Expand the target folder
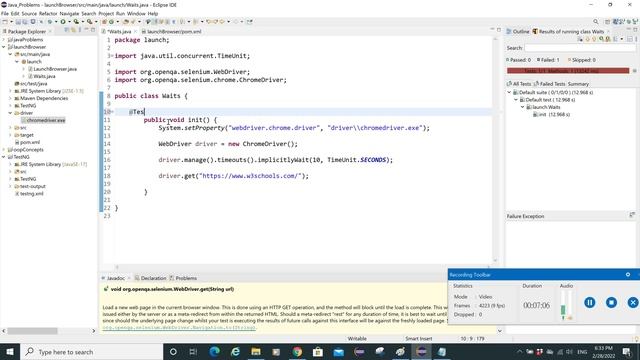This screenshot has width=640, height=360. [10, 135]
